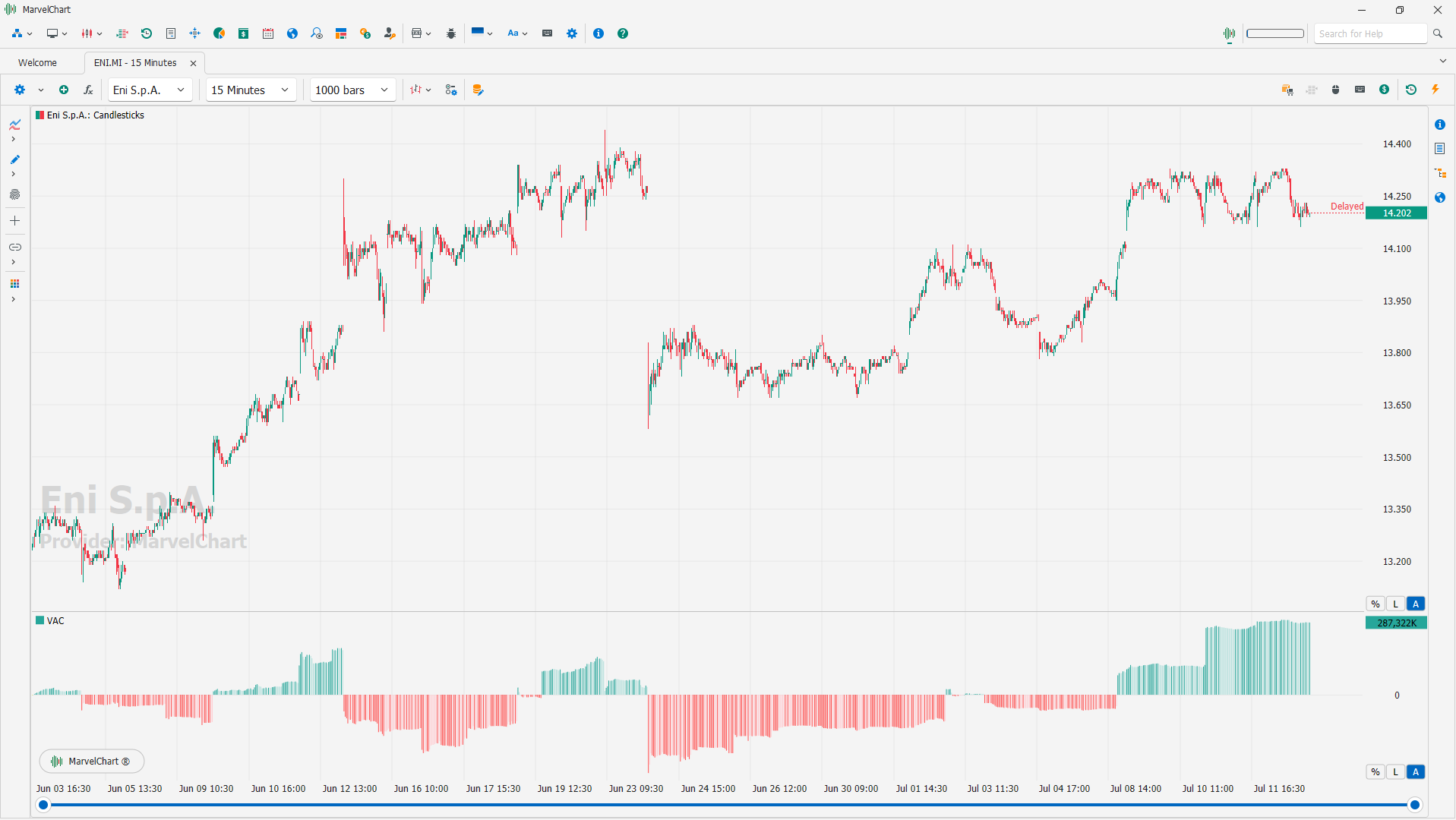Expand the link tool chevron in sidebar

point(13,262)
